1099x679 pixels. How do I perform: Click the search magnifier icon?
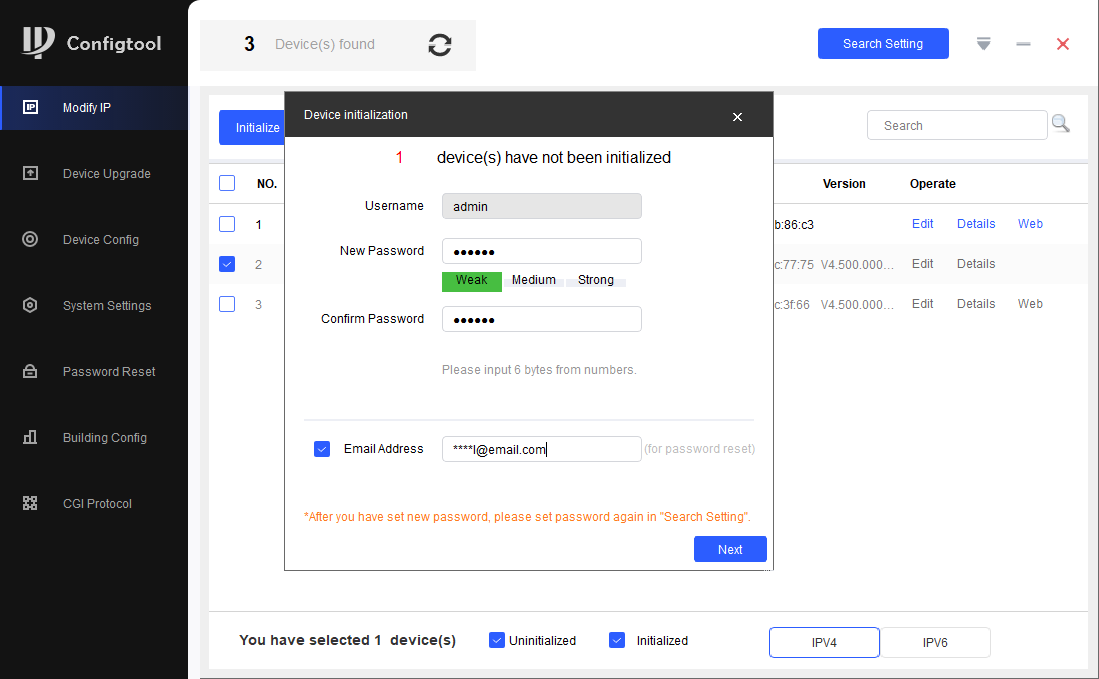1060,124
